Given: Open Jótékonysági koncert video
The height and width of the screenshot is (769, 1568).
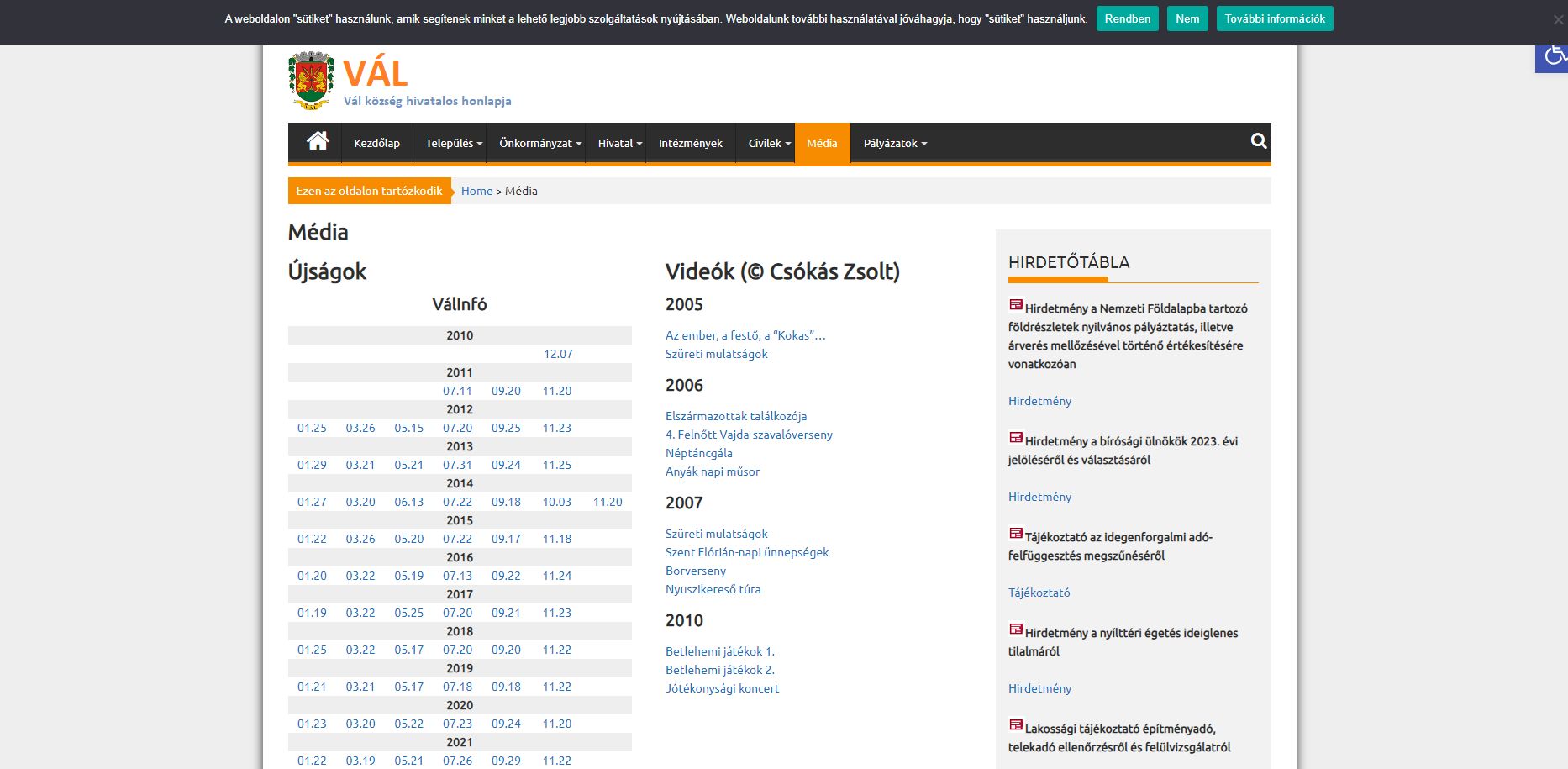Looking at the screenshot, I should (722, 688).
